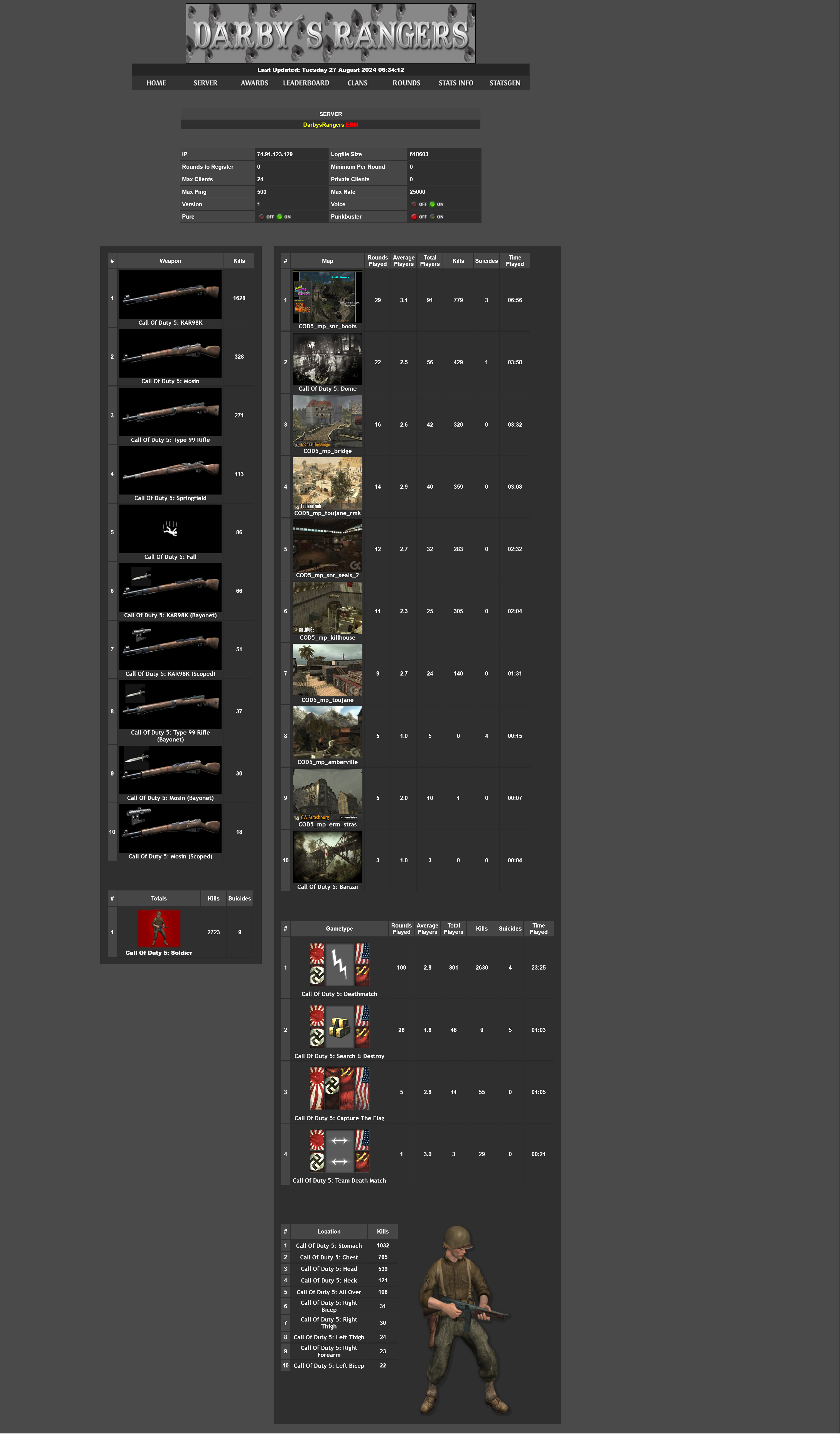Image resolution: width=840 pixels, height=1434 pixels.
Task: Open the COD5_mp_killhouse map thumbnail
Action: [x=328, y=608]
